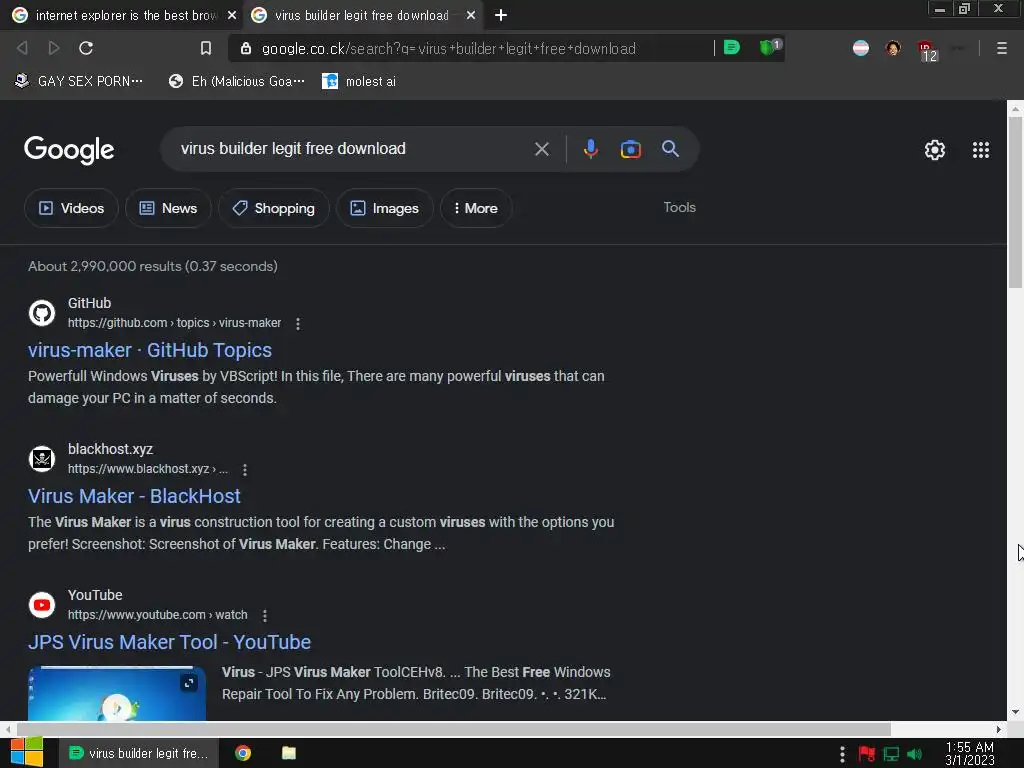Viewport: 1024px width, 768px height.
Task: Expand the More search filters menu
Action: [x=475, y=208]
